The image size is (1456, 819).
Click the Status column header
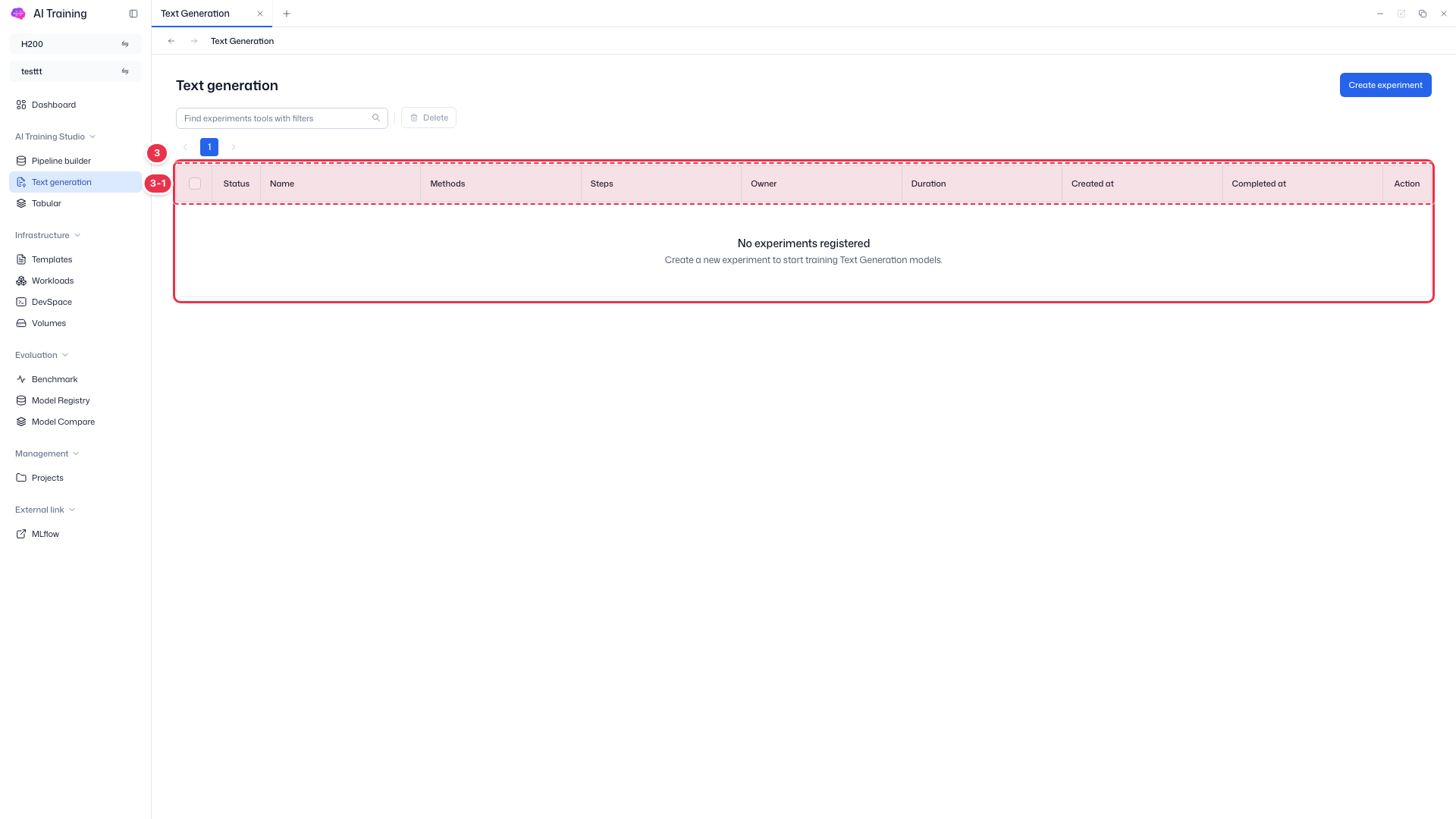pyautogui.click(x=237, y=184)
